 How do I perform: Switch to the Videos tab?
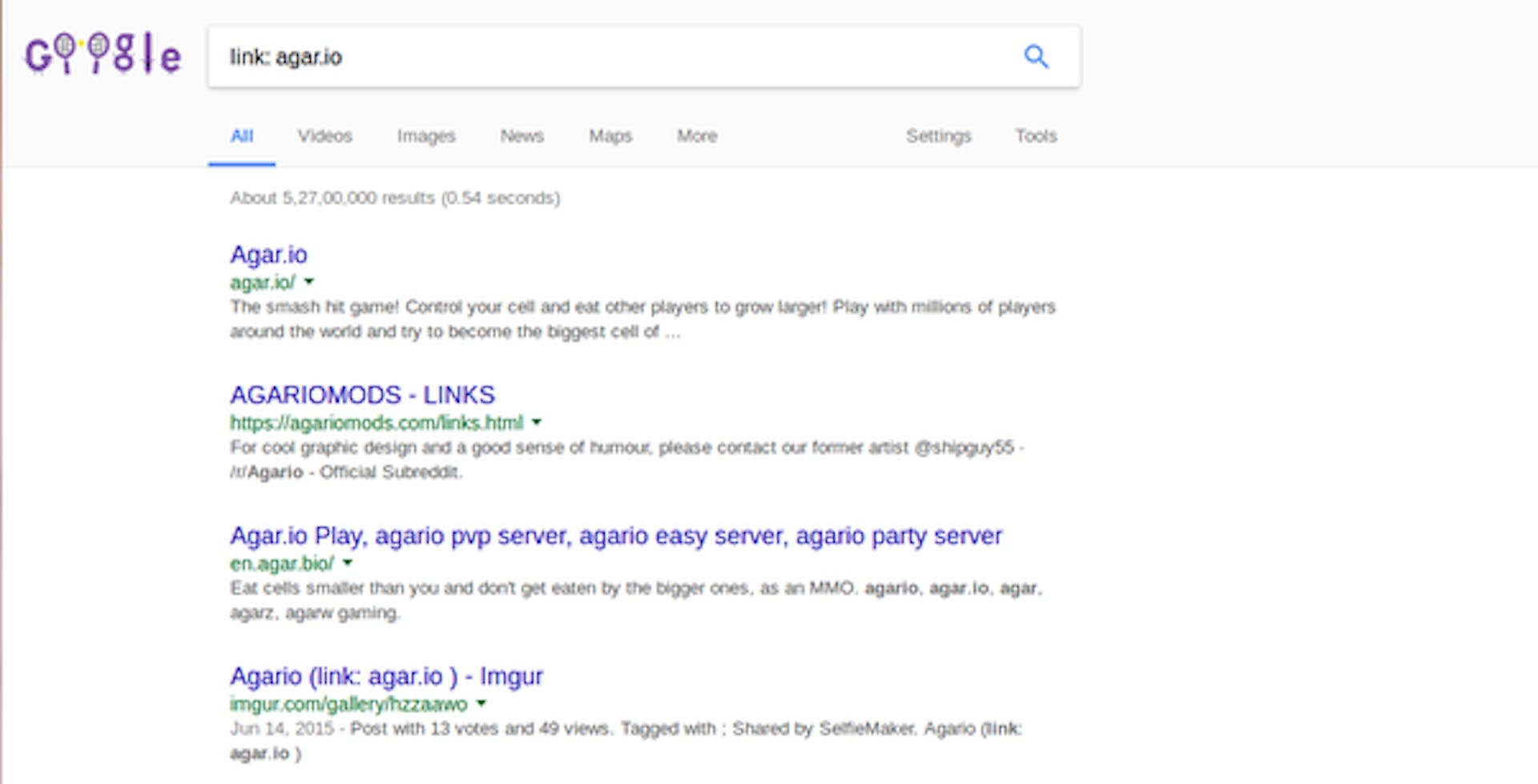click(325, 136)
